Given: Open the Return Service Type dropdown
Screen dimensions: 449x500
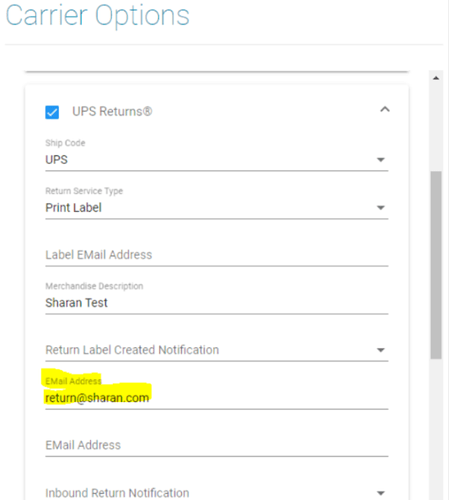Looking at the screenshot, I should 217,208.
